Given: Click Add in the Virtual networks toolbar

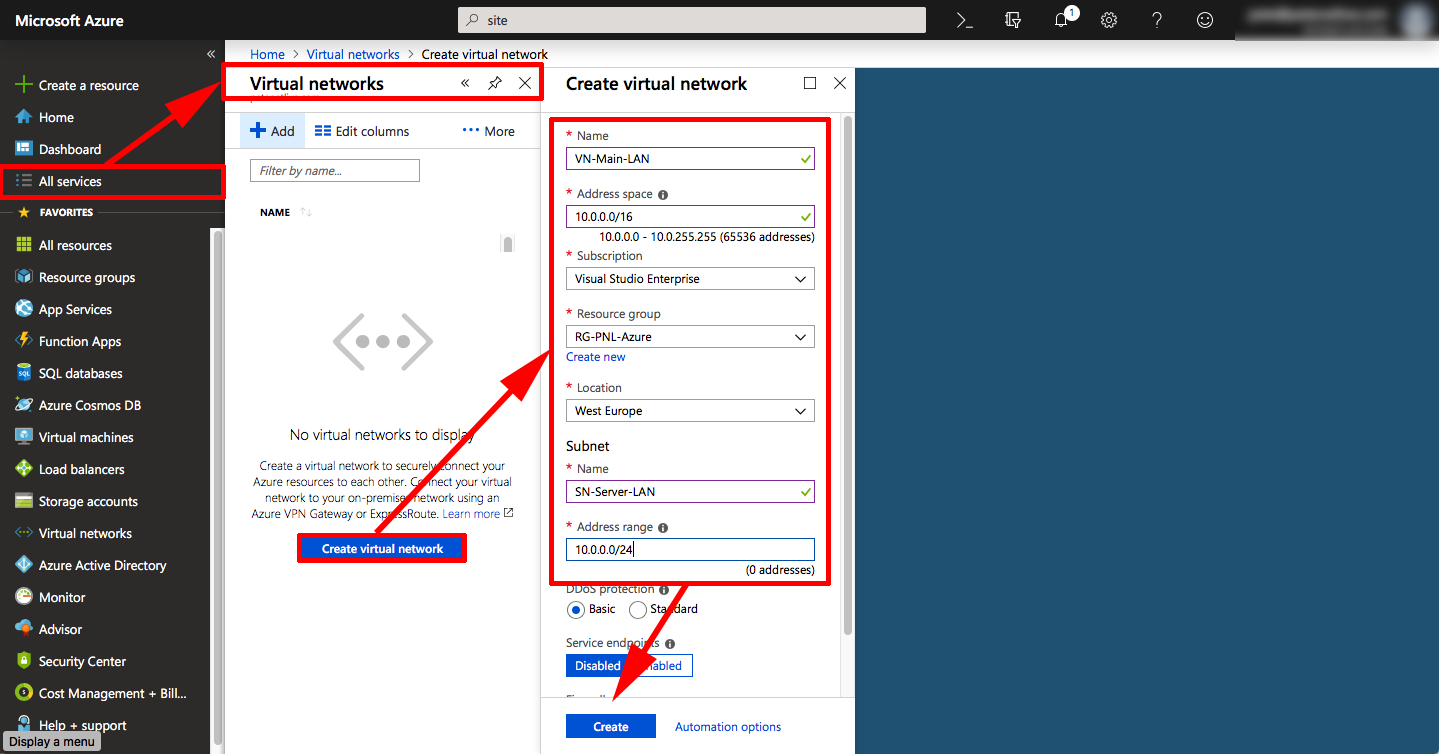Looking at the screenshot, I should point(272,131).
